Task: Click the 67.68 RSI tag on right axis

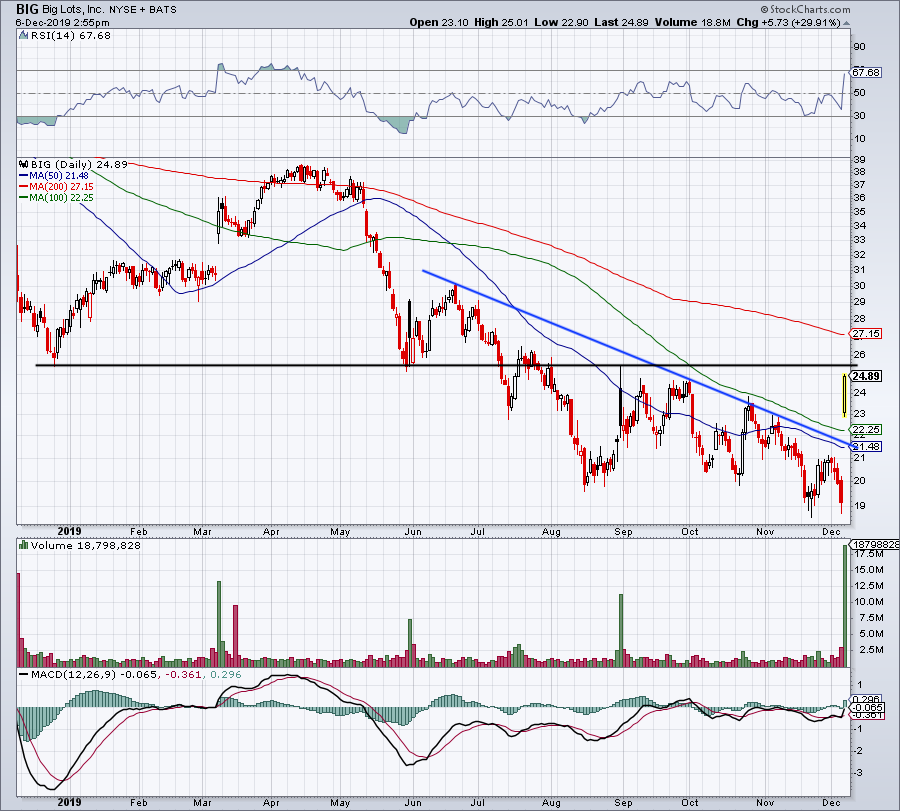Action: point(866,72)
